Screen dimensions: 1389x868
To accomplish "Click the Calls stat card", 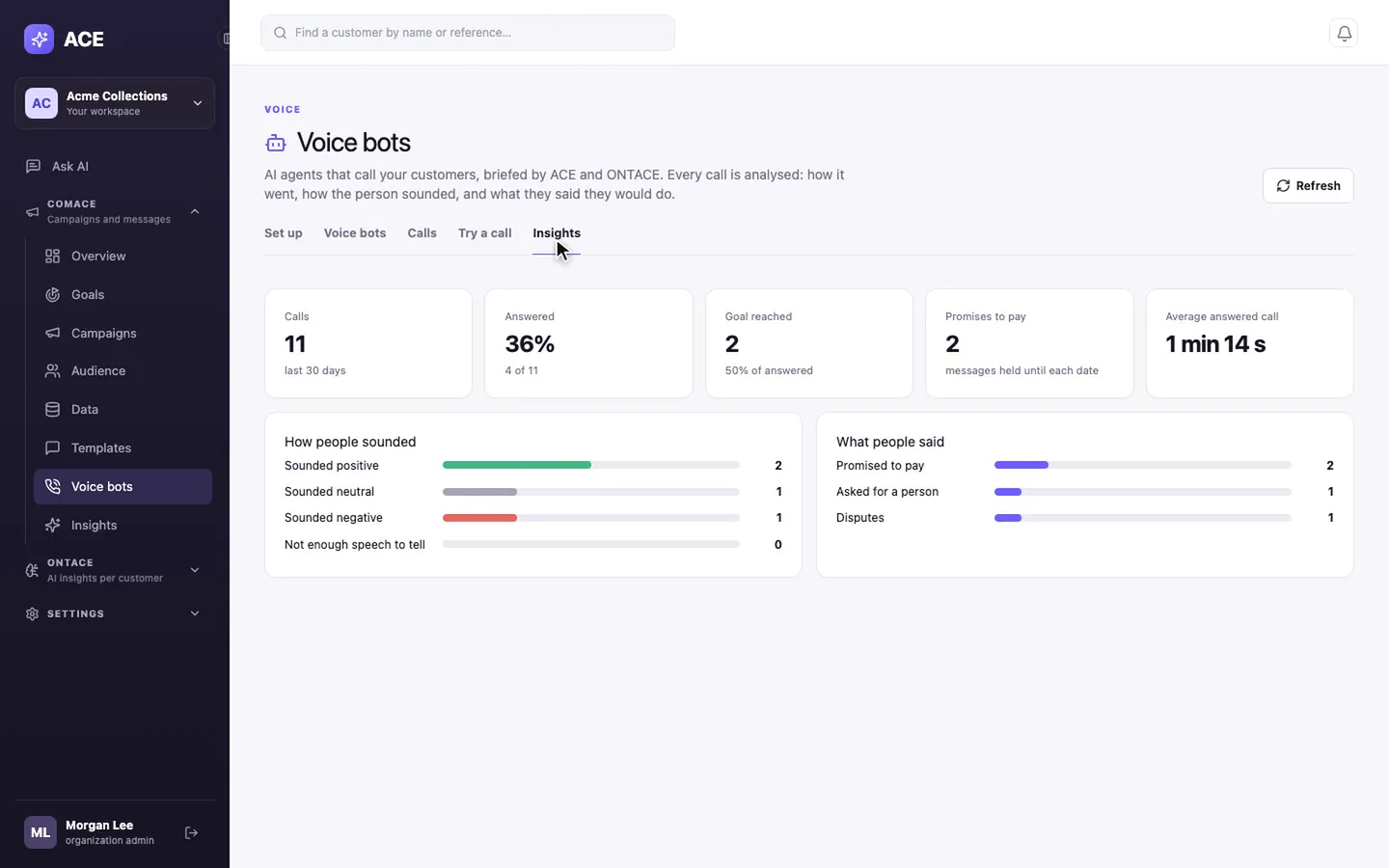I will [x=368, y=343].
